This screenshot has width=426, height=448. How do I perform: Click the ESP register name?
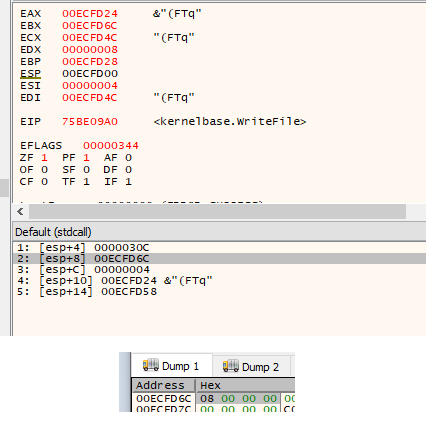pyautogui.click(x=30, y=74)
